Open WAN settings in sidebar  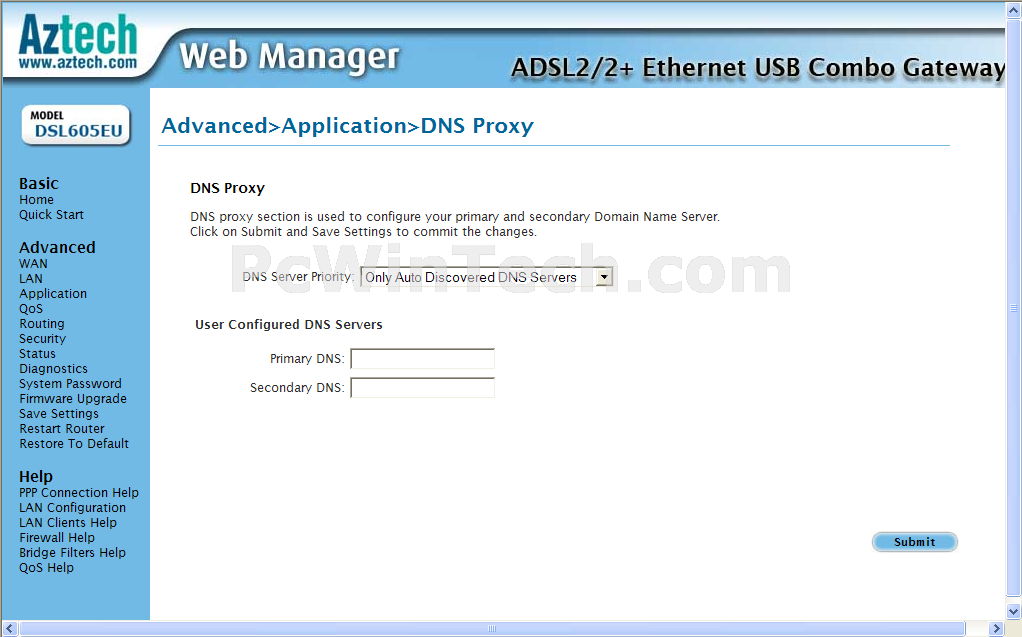(x=33, y=263)
